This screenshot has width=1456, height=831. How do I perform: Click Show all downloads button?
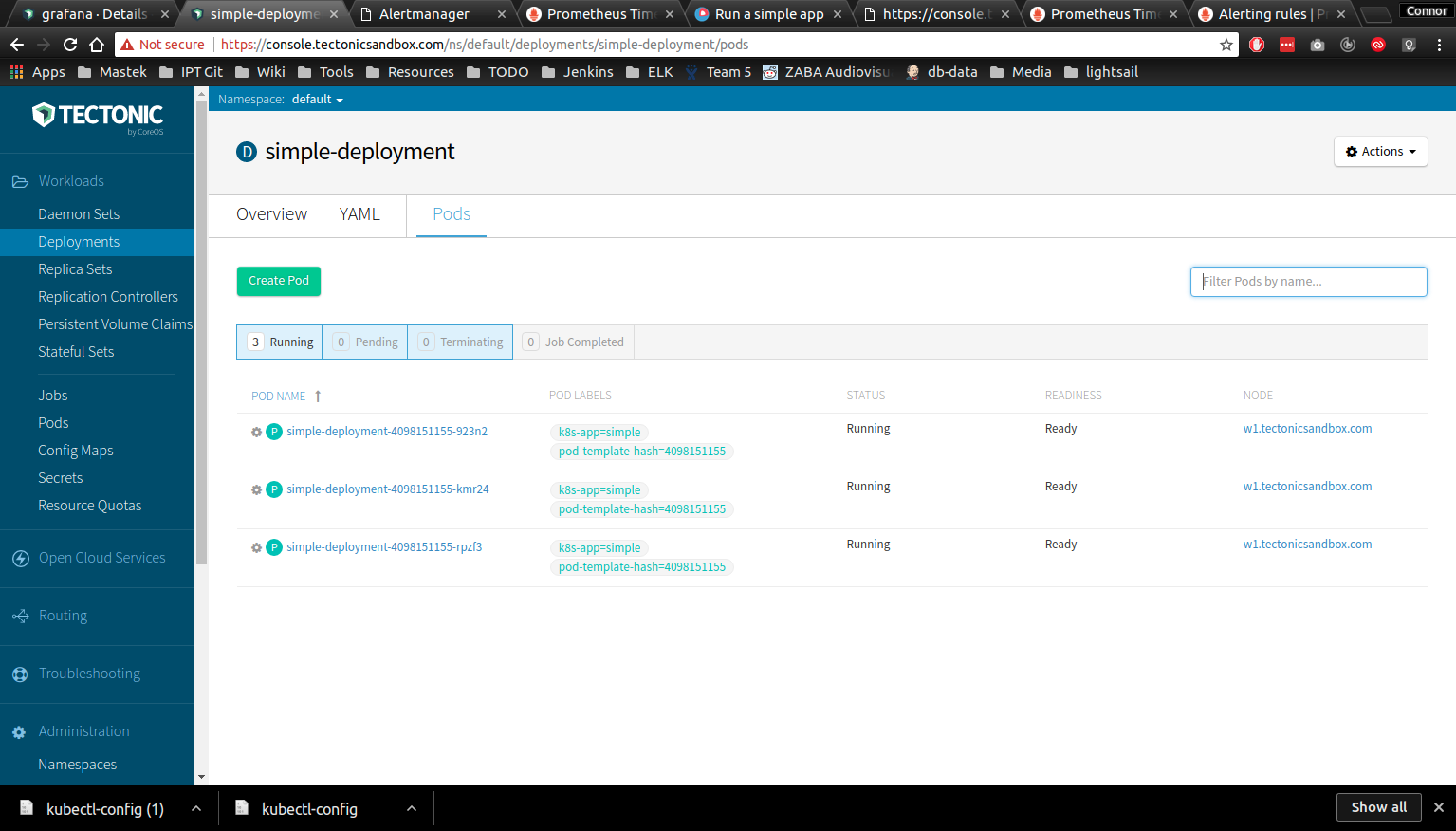pyautogui.click(x=1379, y=807)
